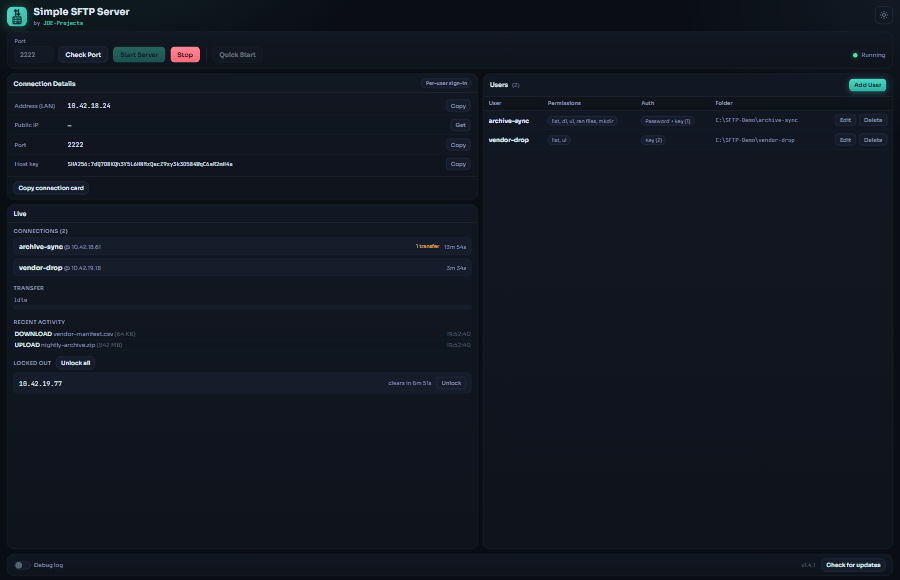Copy the SHA256 host key

click(458, 164)
